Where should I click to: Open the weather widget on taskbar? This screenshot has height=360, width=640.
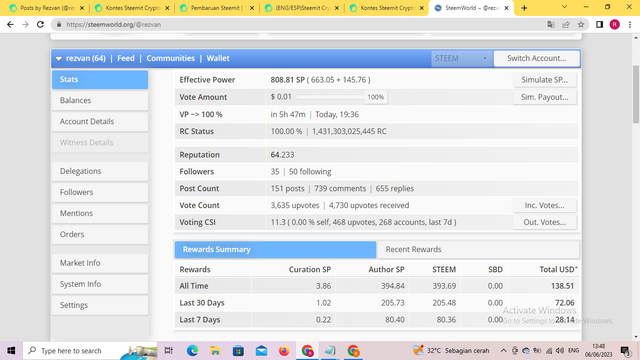(x=451, y=351)
